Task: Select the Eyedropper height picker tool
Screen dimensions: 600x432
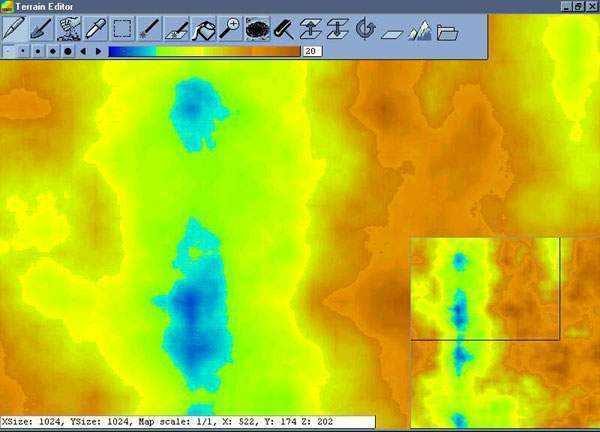Action: click(x=96, y=28)
